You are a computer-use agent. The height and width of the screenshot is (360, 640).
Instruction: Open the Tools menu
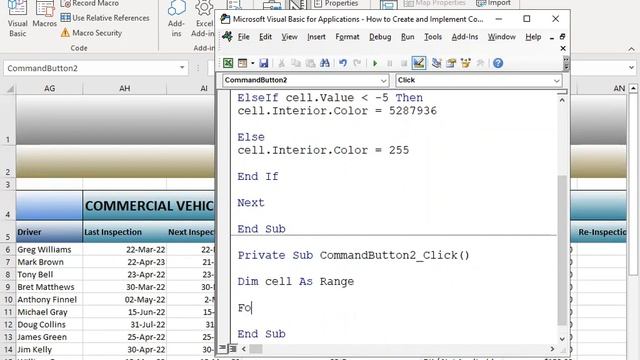pyautogui.click(x=433, y=37)
